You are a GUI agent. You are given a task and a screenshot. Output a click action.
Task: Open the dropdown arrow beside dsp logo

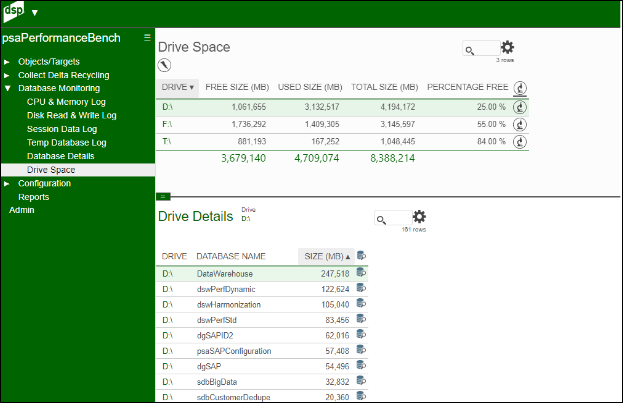click(x=35, y=13)
